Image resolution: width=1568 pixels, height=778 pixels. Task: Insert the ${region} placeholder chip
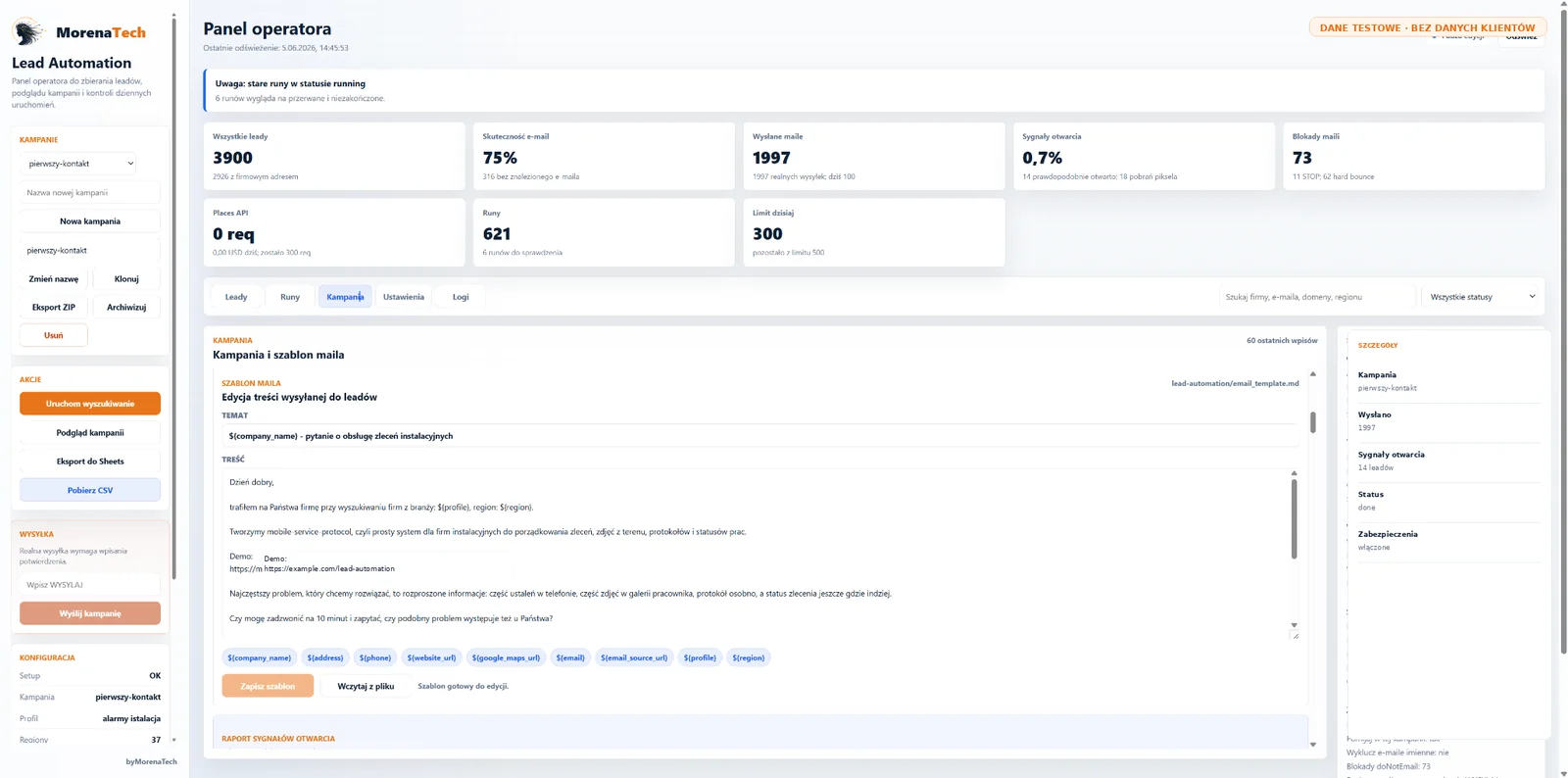point(749,657)
